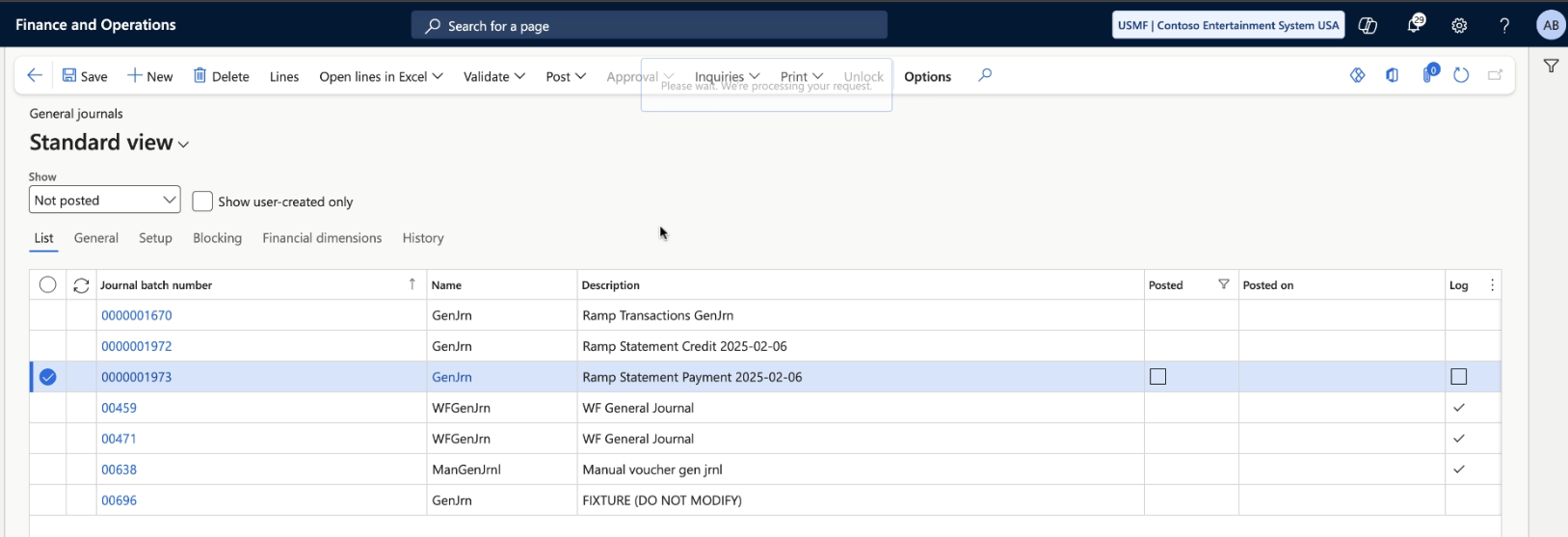Select 'Ramp Transactions GenJrn' description cell

click(861, 315)
